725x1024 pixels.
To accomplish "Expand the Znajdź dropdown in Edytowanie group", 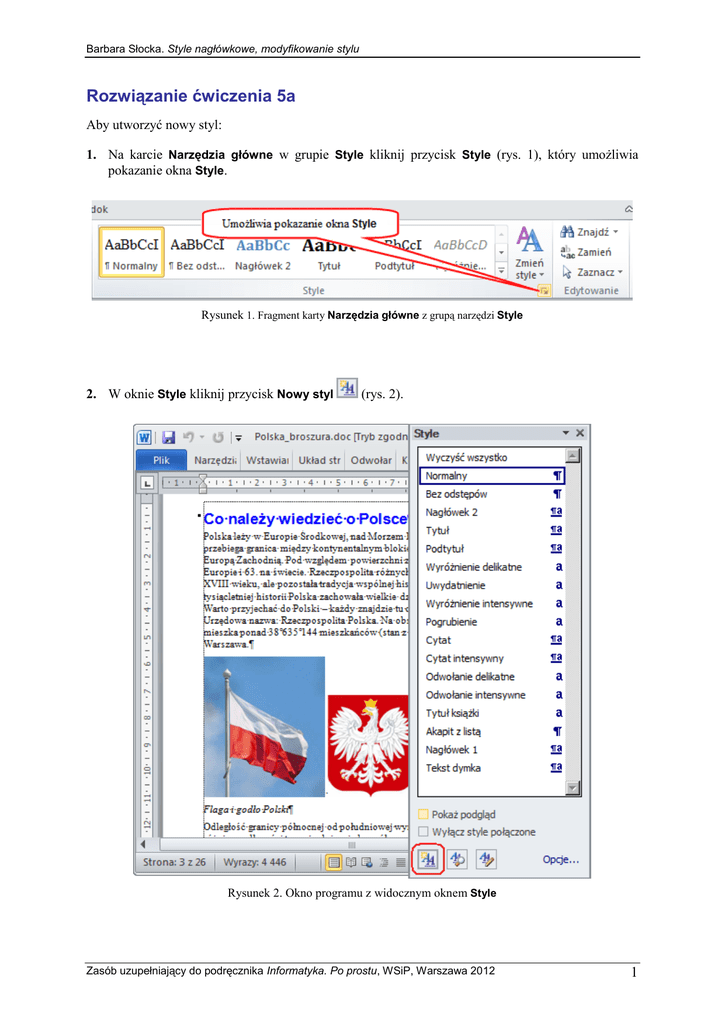I will (616, 232).
